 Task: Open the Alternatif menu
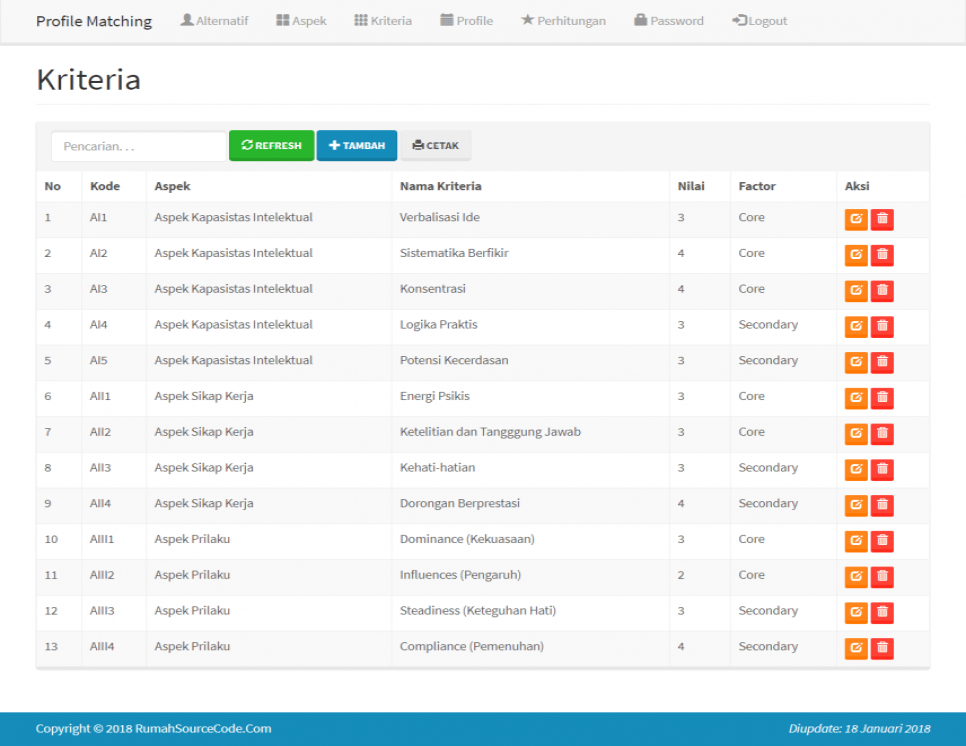tap(214, 20)
